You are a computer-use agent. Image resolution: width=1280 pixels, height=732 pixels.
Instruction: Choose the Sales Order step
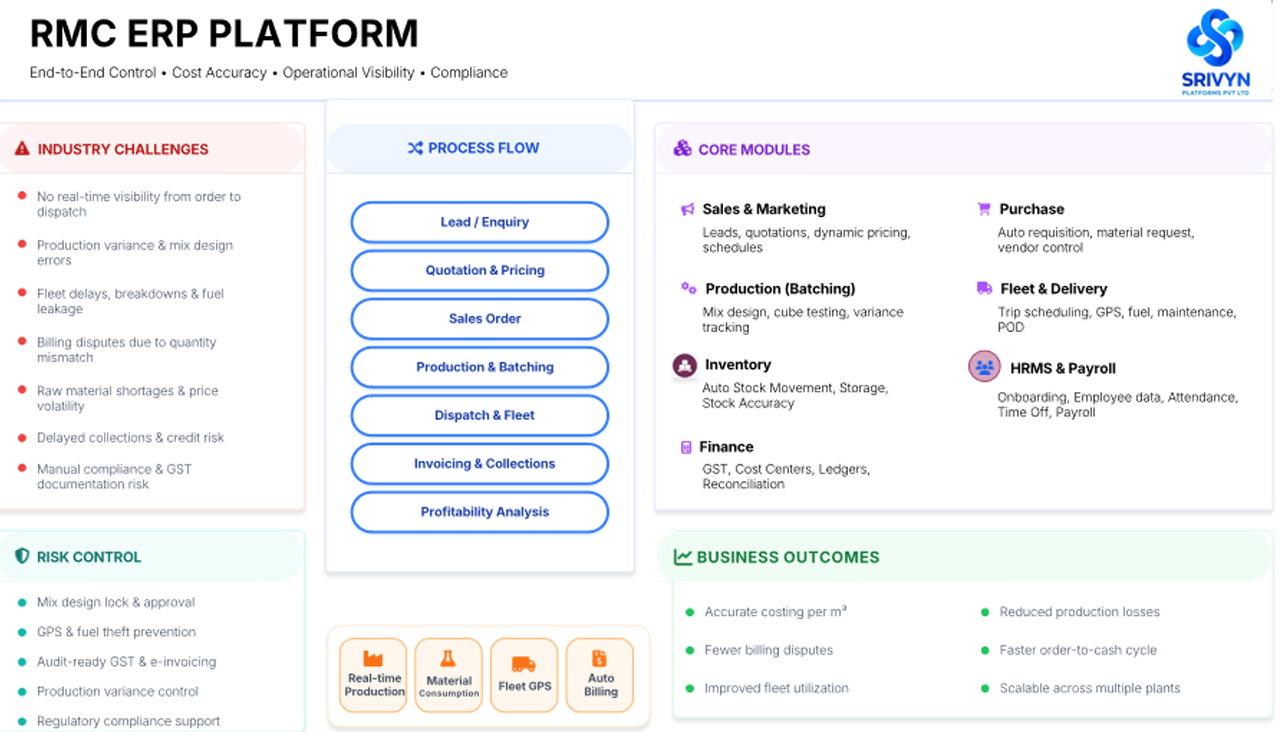point(480,318)
